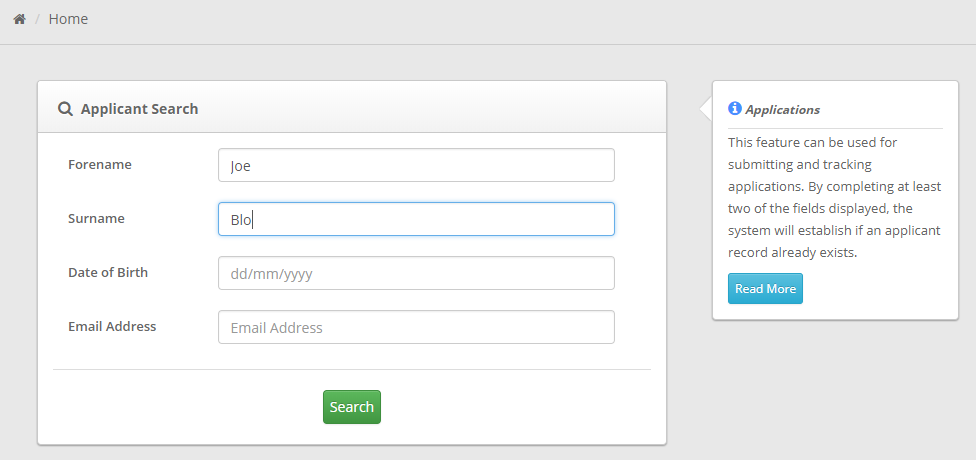Viewport: 976px width, 460px height.
Task: Click the slash separator in breadcrumb
Action: 37,19
